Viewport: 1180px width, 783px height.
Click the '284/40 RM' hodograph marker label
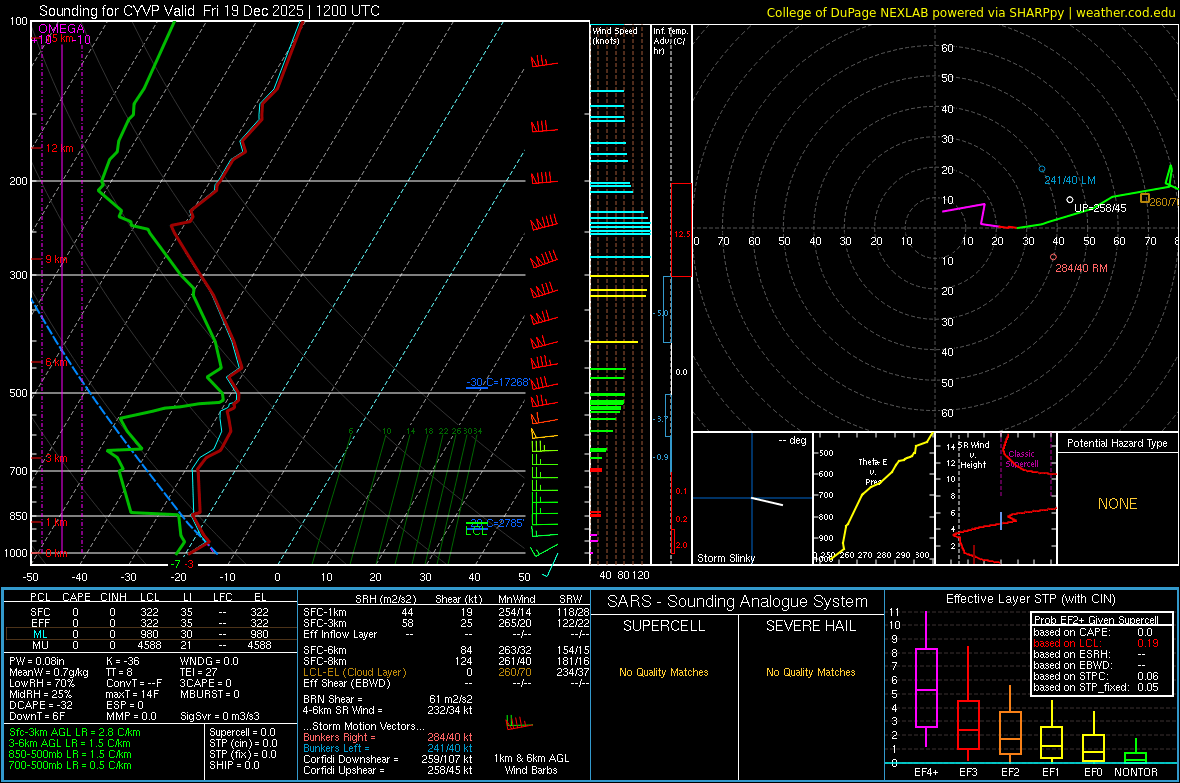tap(1081, 268)
